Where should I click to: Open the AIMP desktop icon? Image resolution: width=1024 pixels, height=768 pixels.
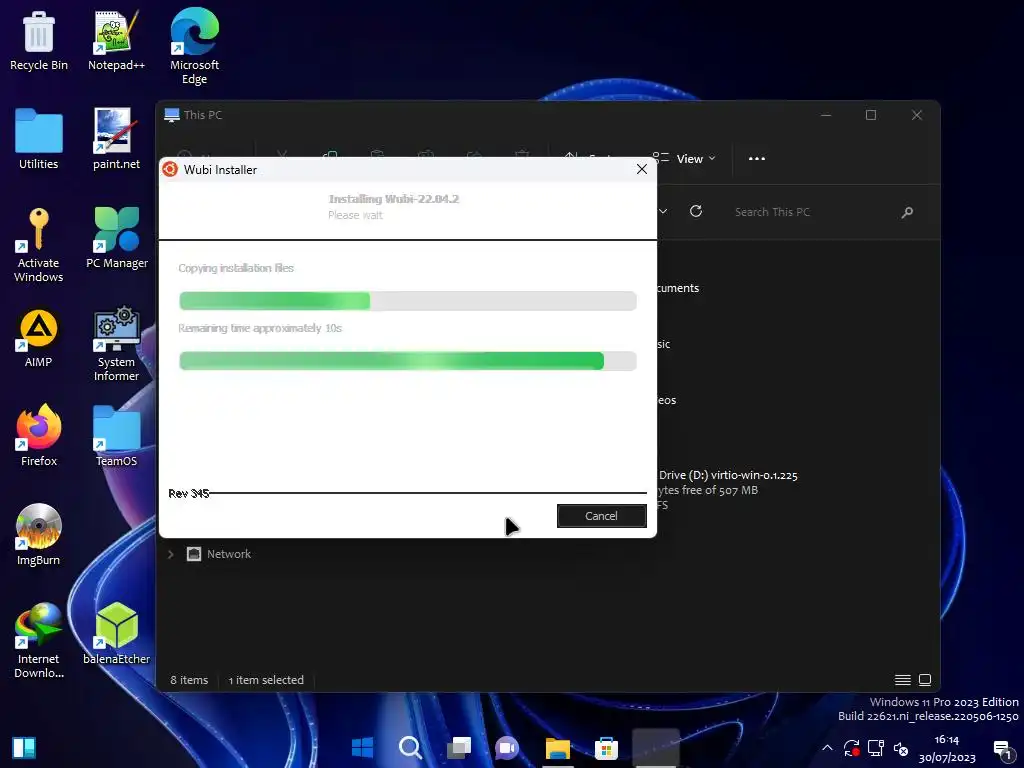[39, 338]
